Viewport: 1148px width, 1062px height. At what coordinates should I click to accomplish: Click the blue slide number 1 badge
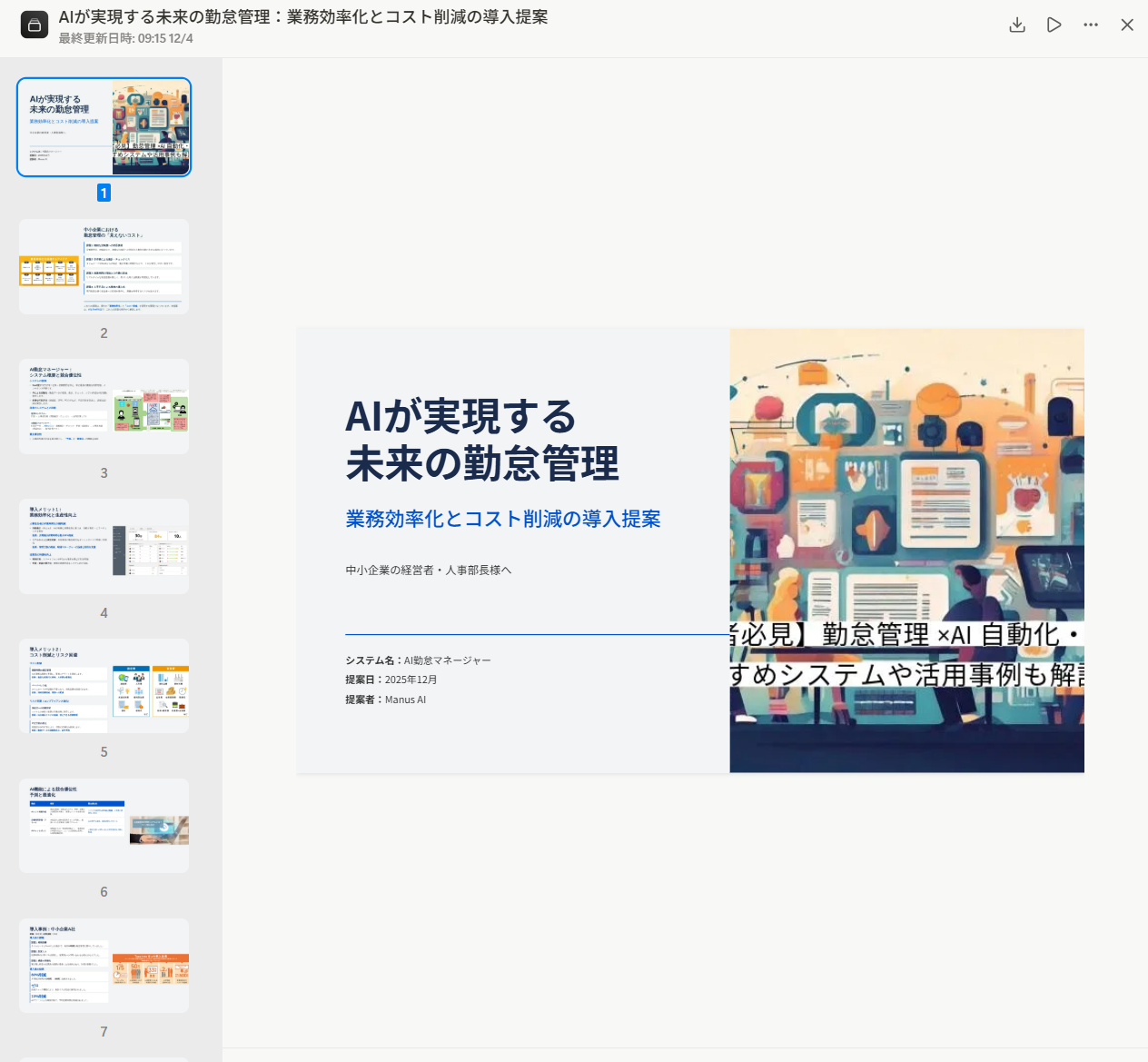104,193
